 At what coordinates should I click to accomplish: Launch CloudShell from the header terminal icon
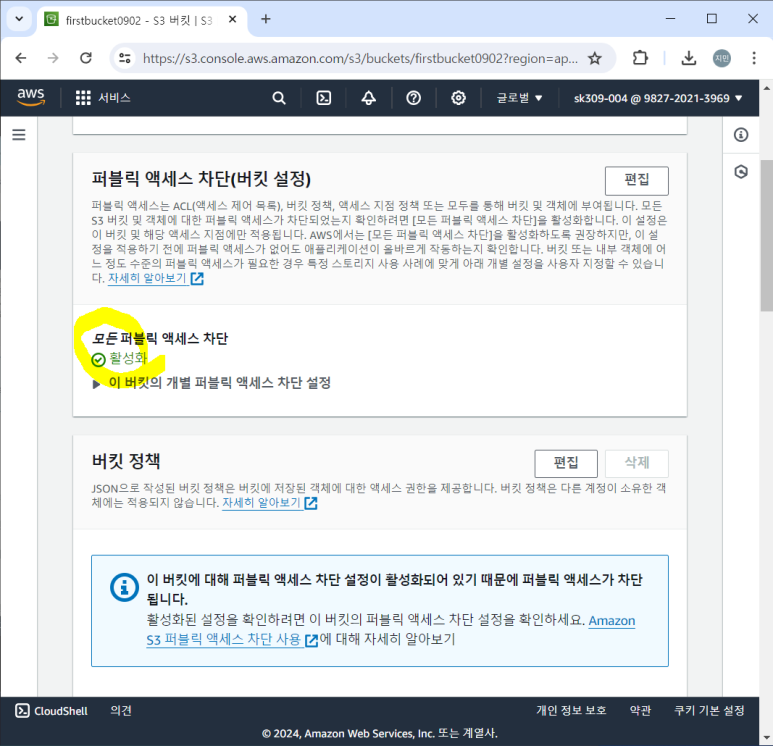[323, 98]
